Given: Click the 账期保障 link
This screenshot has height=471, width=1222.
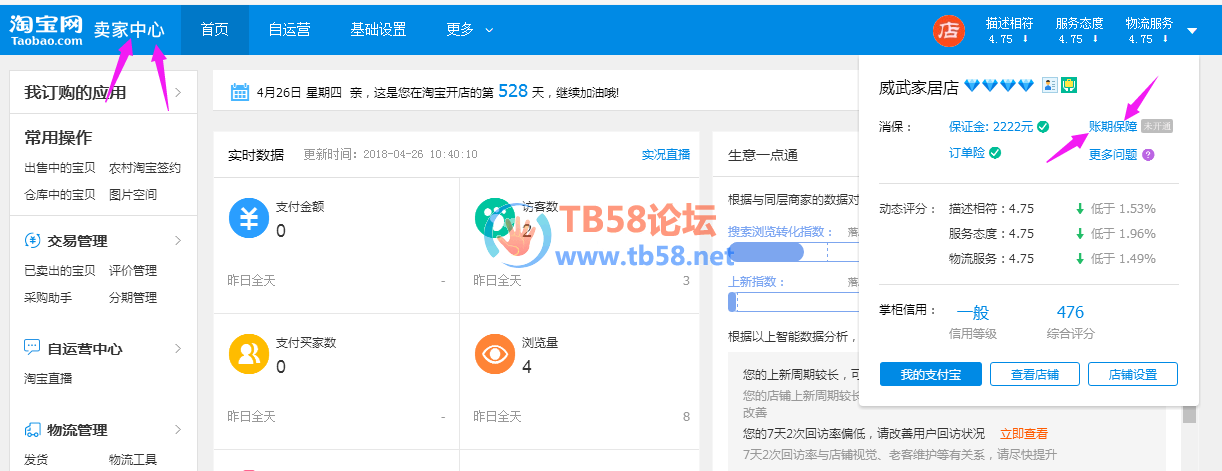Looking at the screenshot, I should click(x=1113, y=127).
